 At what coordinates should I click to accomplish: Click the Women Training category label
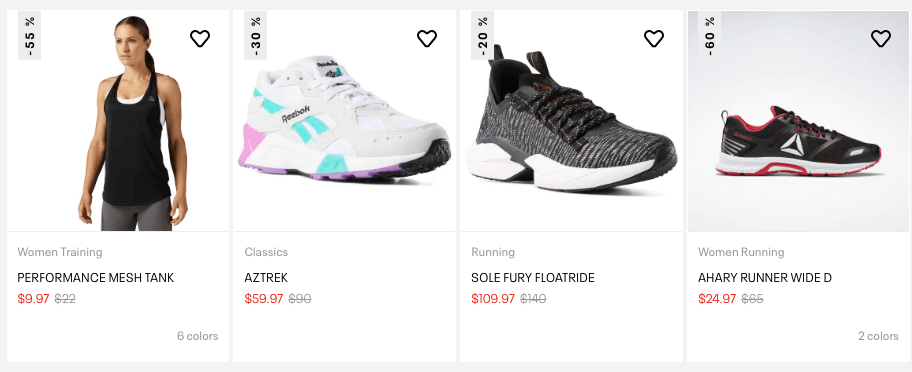[x=60, y=252]
